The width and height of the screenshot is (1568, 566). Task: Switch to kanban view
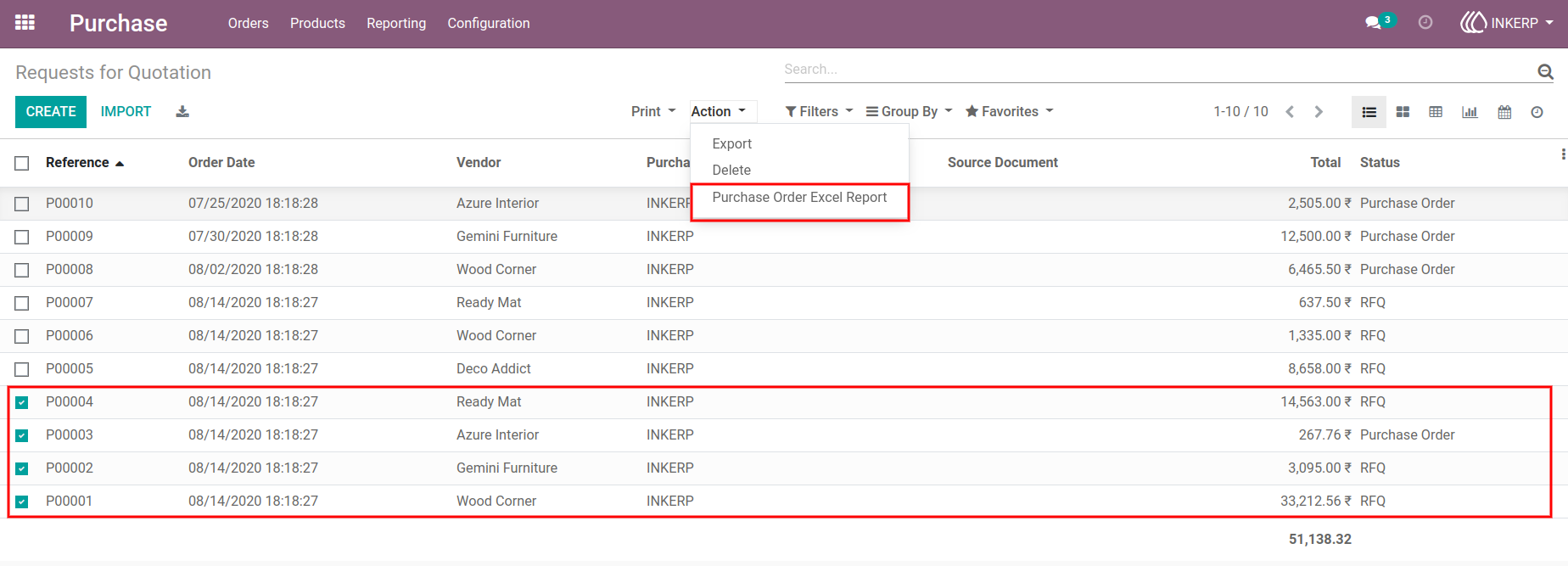pyautogui.click(x=1403, y=112)
